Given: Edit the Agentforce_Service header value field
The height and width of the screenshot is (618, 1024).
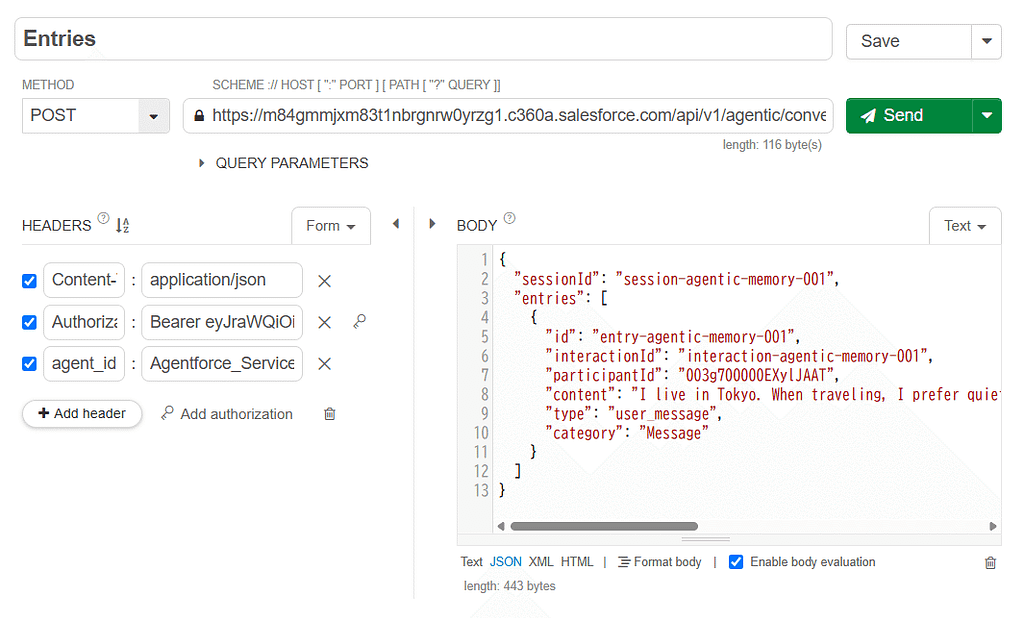Looking at the screenshot, I should [222, 363].
